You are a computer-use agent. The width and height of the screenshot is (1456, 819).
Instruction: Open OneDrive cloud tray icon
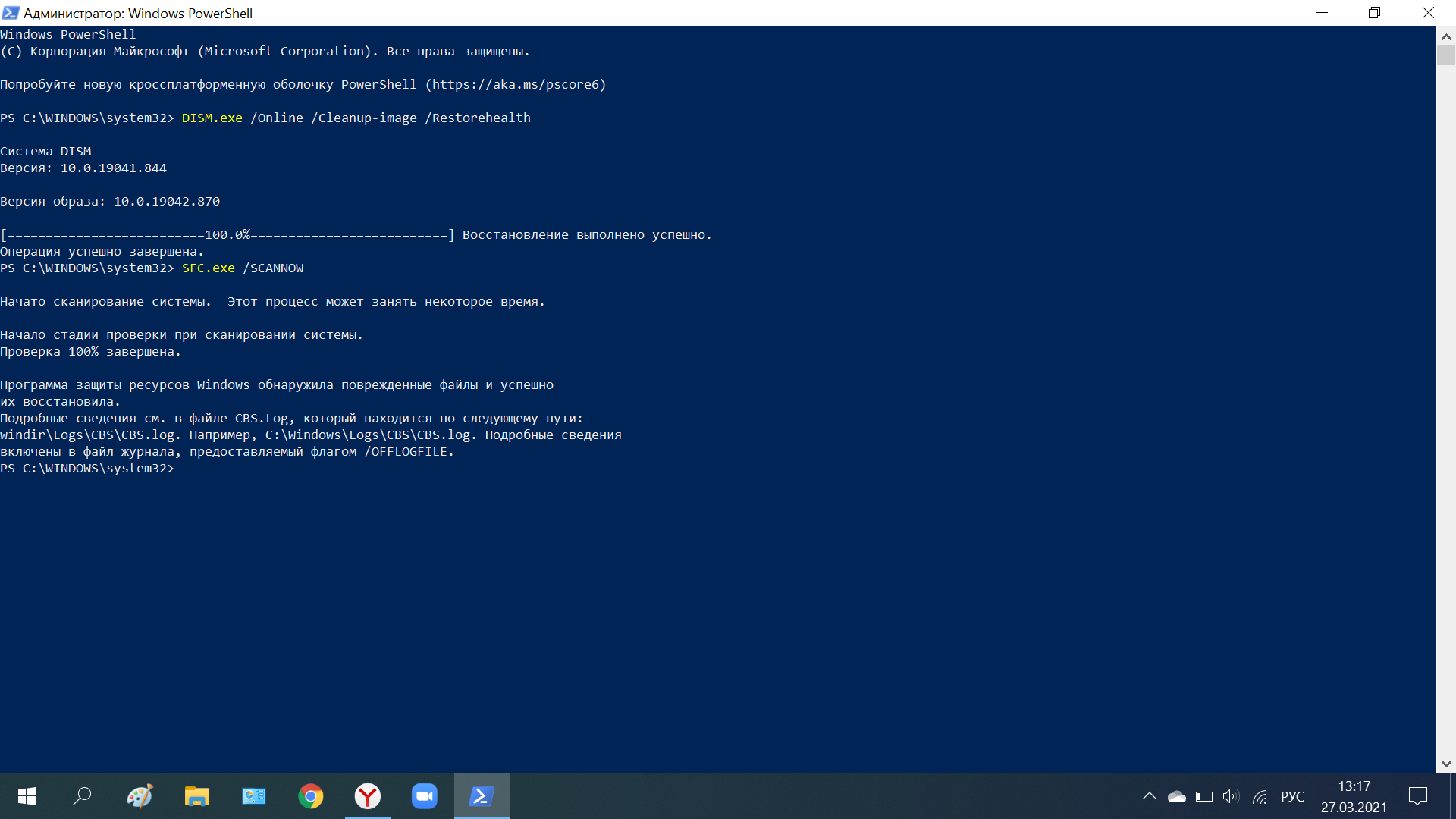pyautogui.click(x=1177, y=796)
